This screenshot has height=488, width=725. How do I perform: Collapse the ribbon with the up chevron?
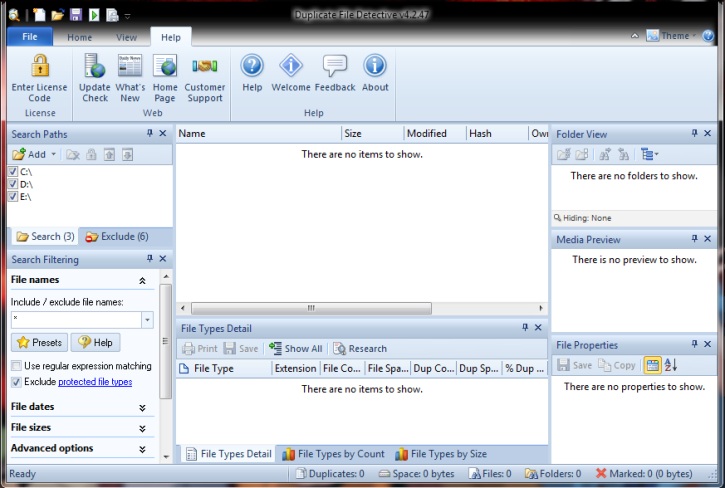coord(634,36)
